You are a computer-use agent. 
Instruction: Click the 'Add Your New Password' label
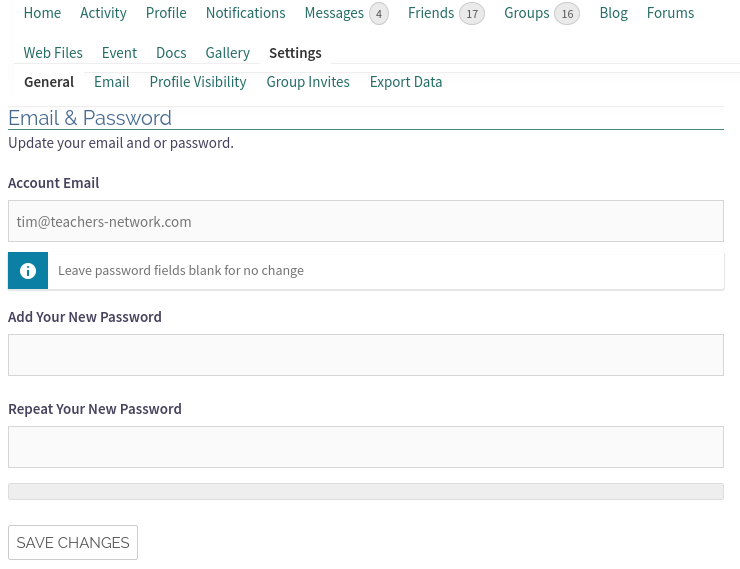84,317
